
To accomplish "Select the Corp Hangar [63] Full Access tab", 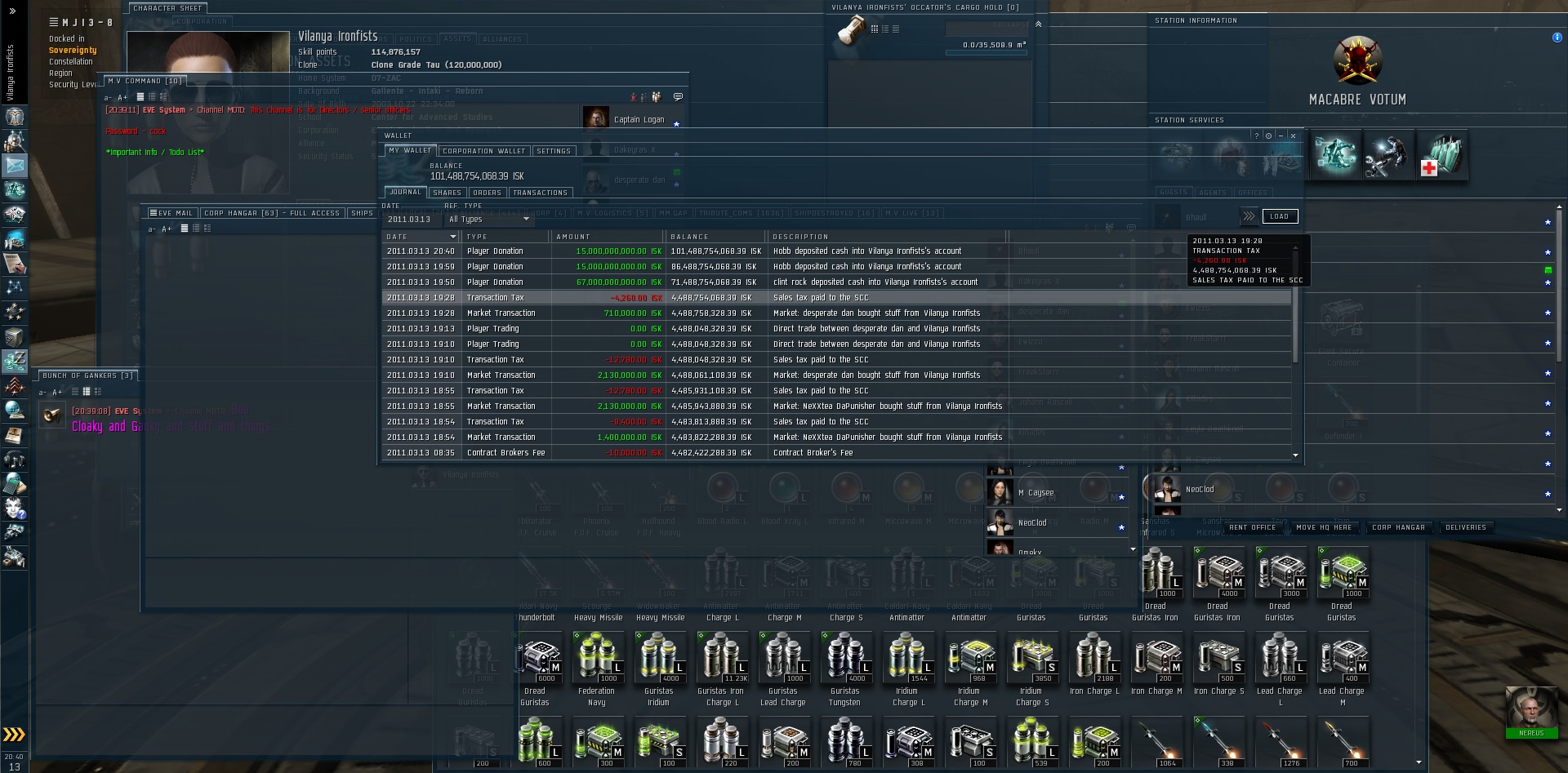I will (x=272, y=213).
